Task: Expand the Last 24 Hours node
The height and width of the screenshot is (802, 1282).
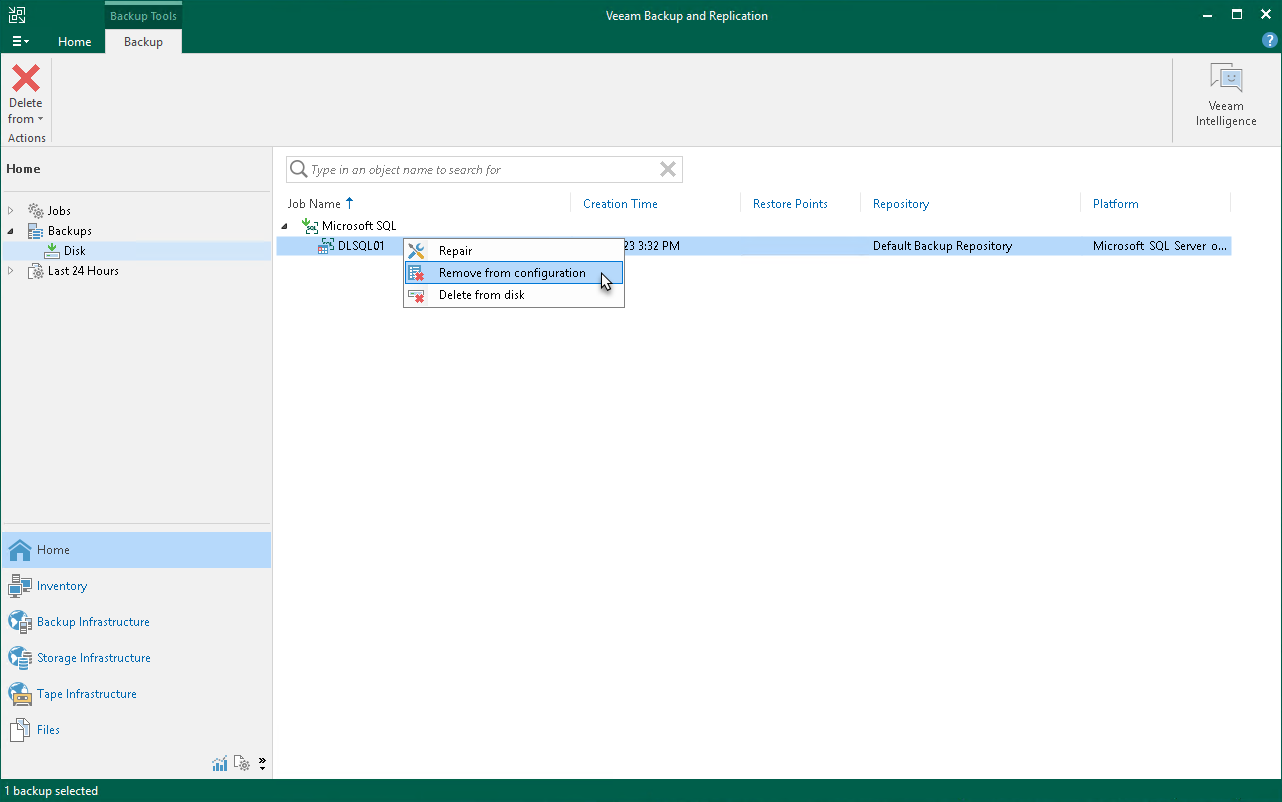Action: 11,271
